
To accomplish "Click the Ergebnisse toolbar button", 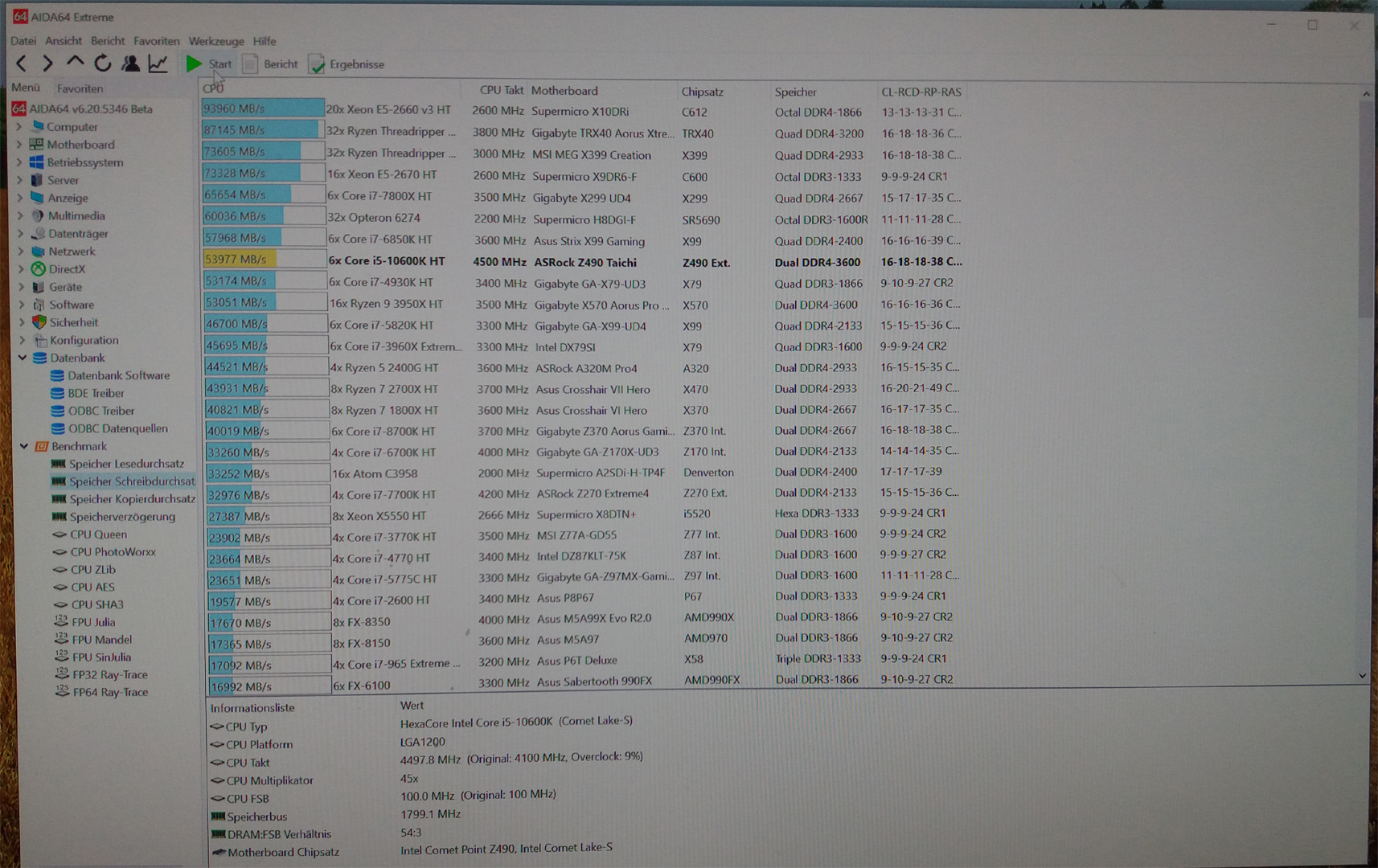I will coord(347,64).
